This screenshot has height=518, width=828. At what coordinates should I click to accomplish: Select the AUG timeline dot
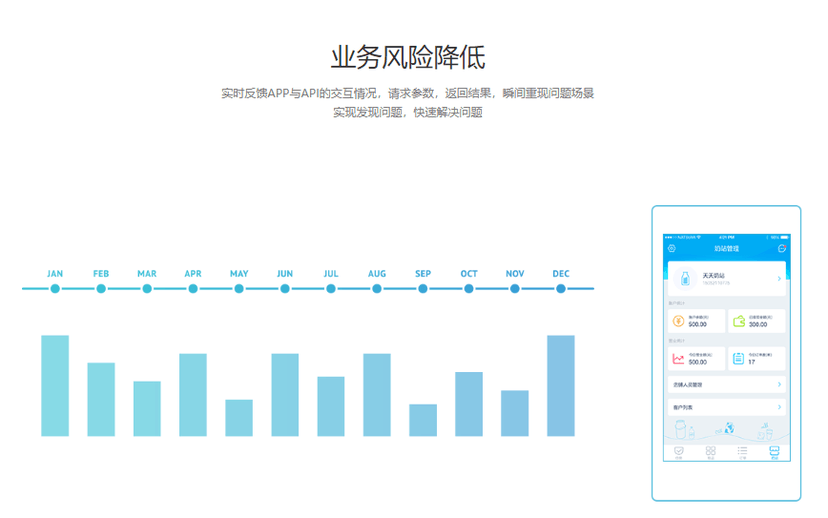coord(377,289)
